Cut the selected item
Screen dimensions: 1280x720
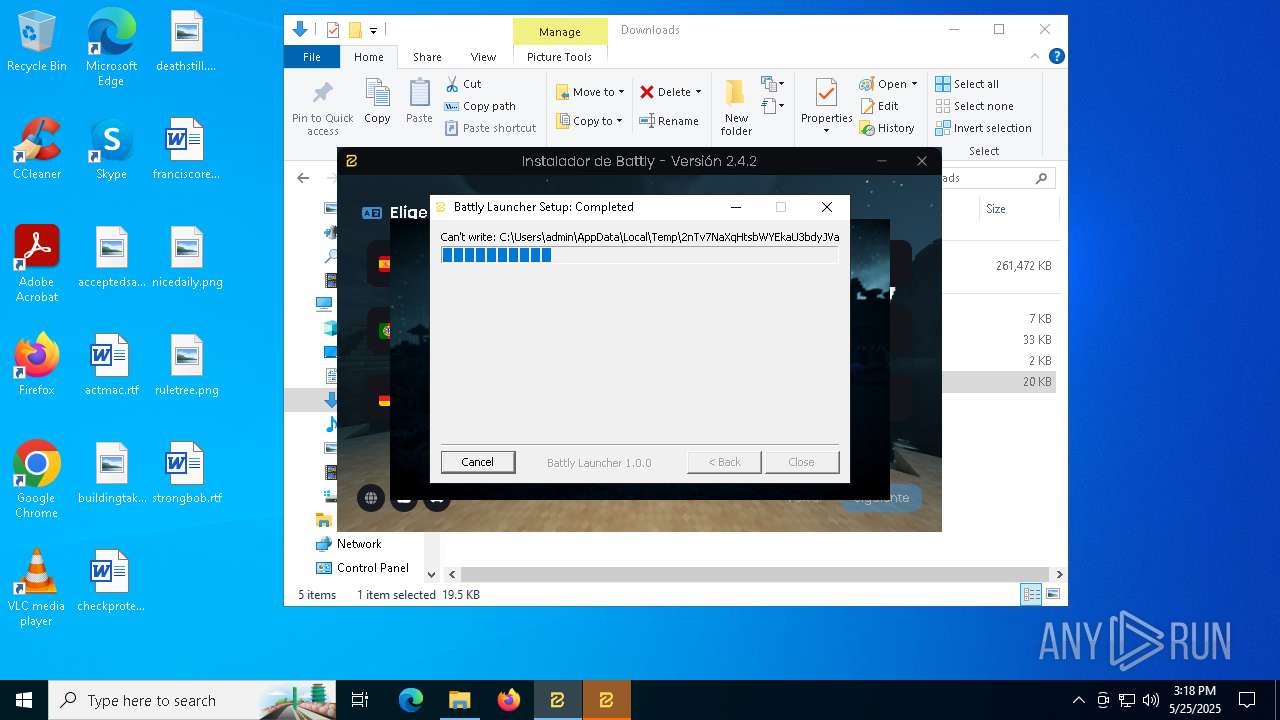(x=464, y=84)
